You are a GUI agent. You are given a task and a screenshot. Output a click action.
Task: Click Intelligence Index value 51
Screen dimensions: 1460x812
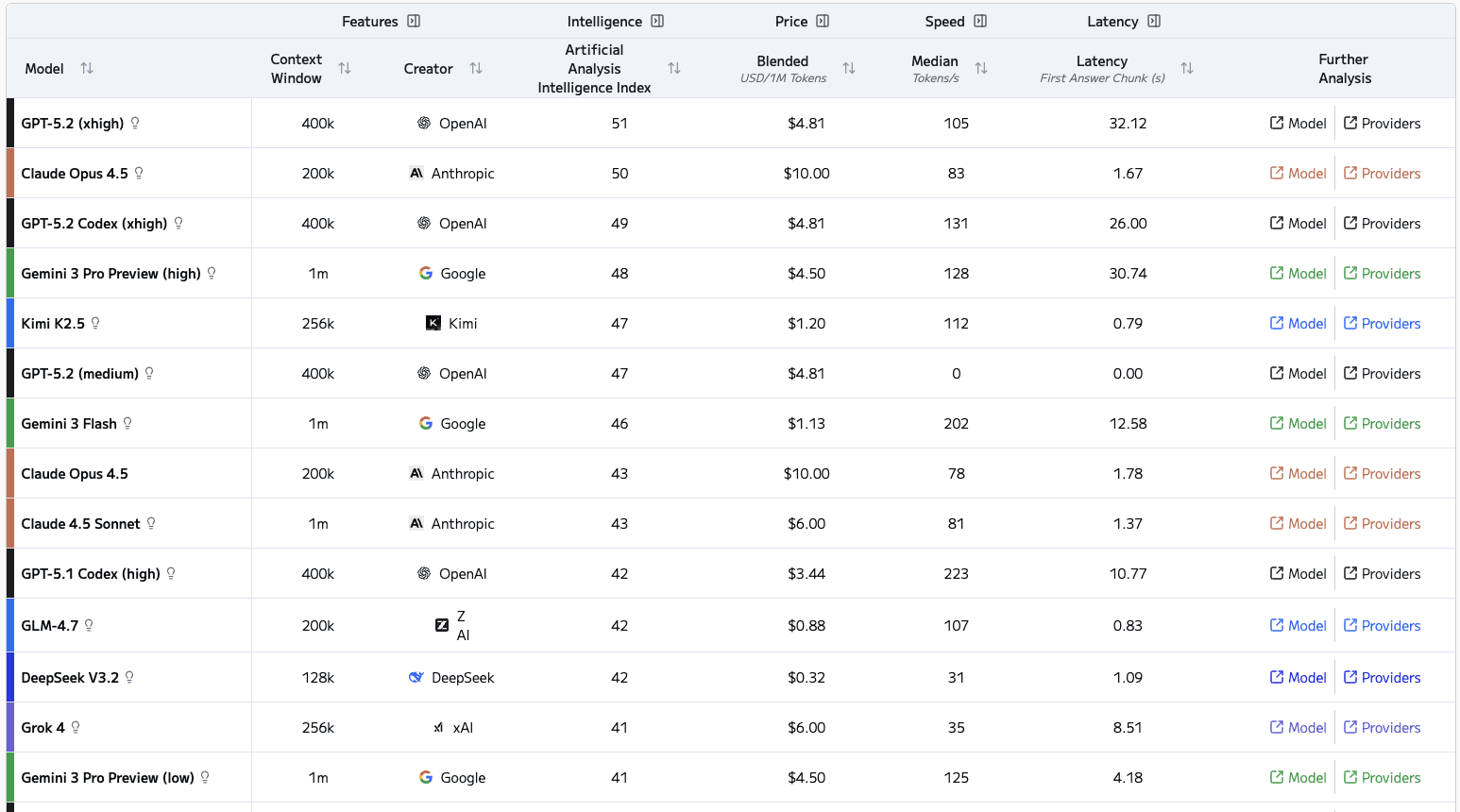(620, 123)
